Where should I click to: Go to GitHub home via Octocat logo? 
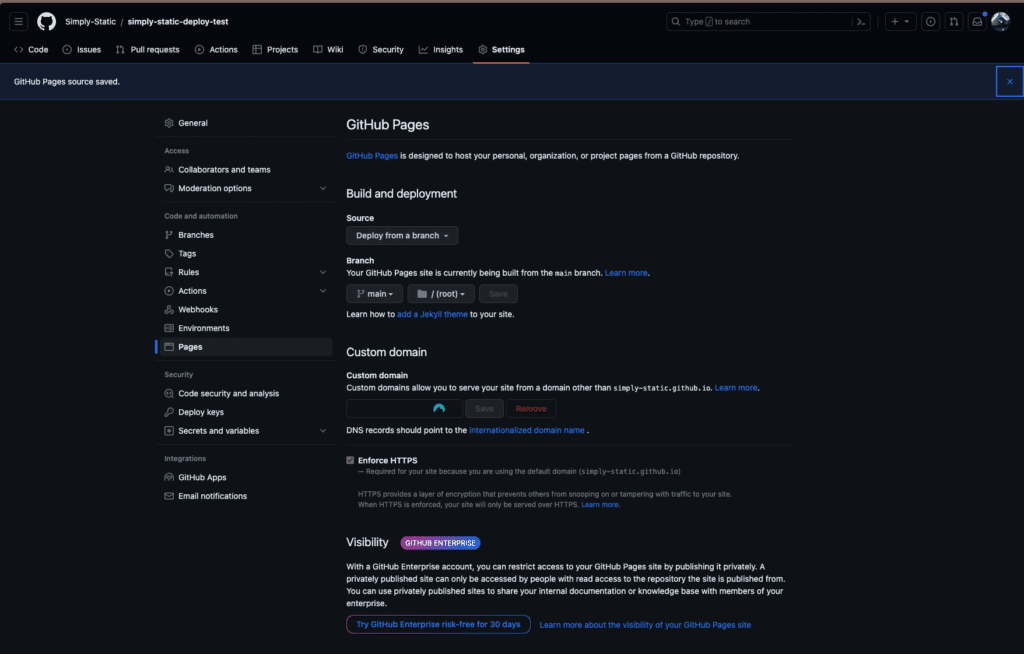pos(46,22)
